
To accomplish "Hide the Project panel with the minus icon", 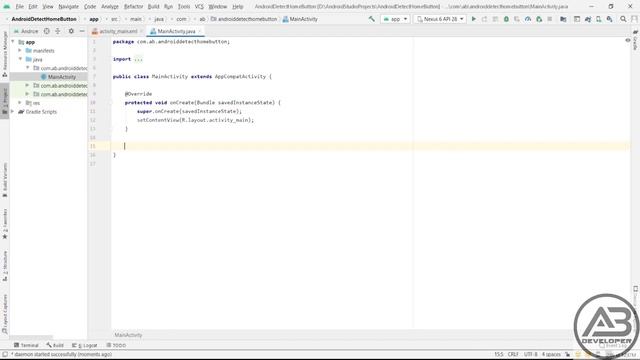I will pyautogui.click(x=82, y=31).
